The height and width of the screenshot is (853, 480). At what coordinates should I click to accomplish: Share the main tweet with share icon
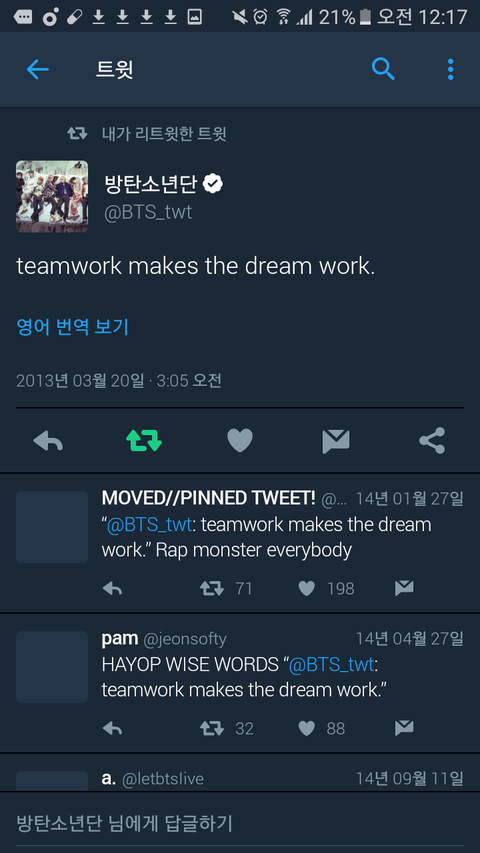432,441
